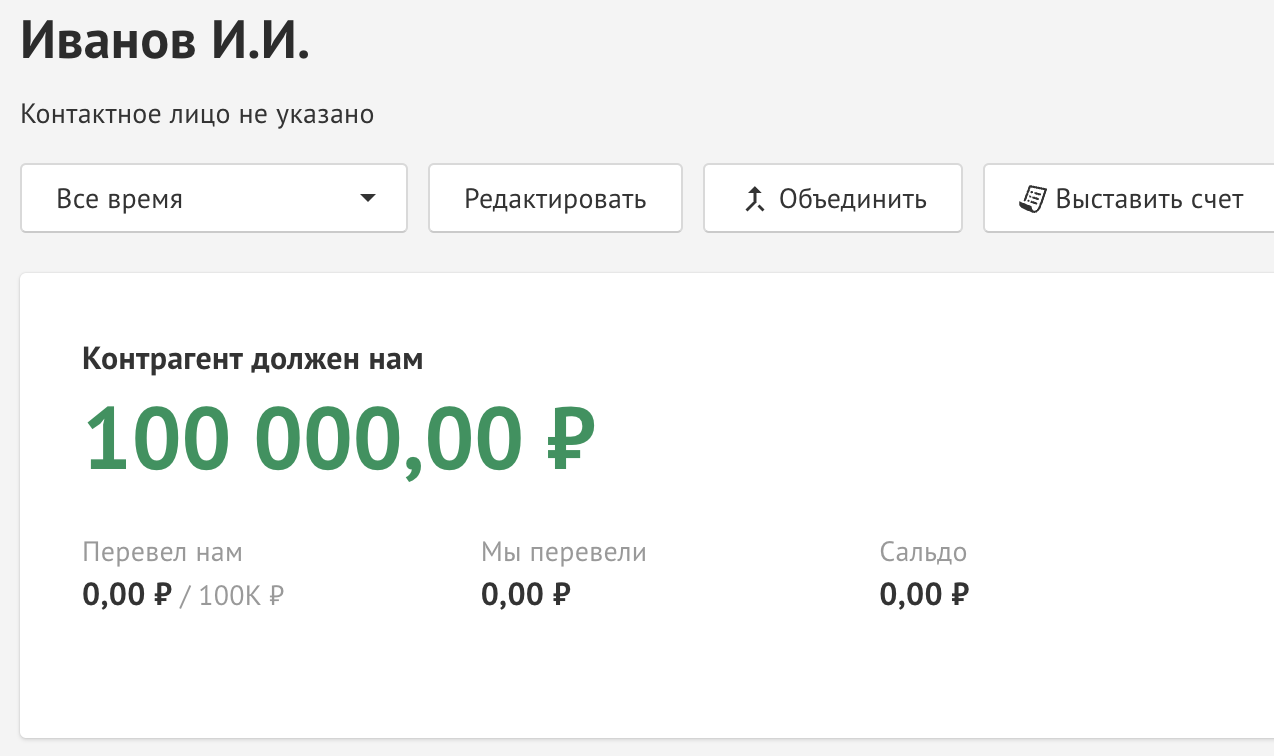Image resolution: width=1274 pixels, height=756 pixels.
Task: Click the green 100 000,00 ₽ amount
Action: click(x=340, y=440)
